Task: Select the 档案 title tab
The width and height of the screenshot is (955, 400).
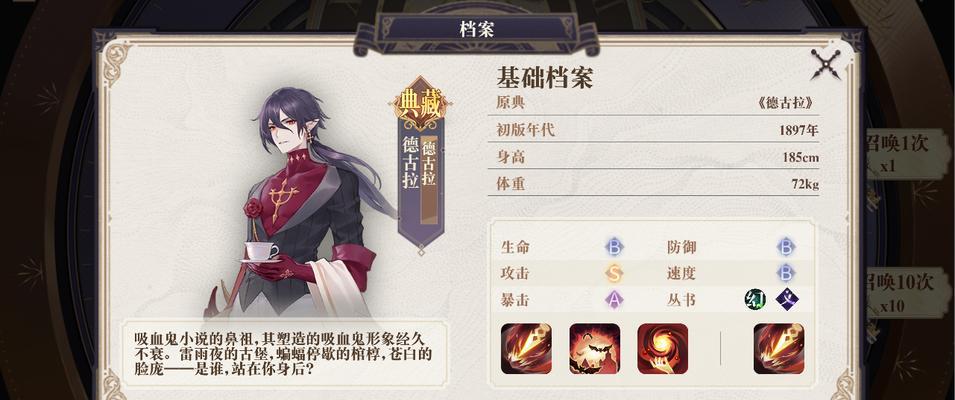Action: [477, 30]
